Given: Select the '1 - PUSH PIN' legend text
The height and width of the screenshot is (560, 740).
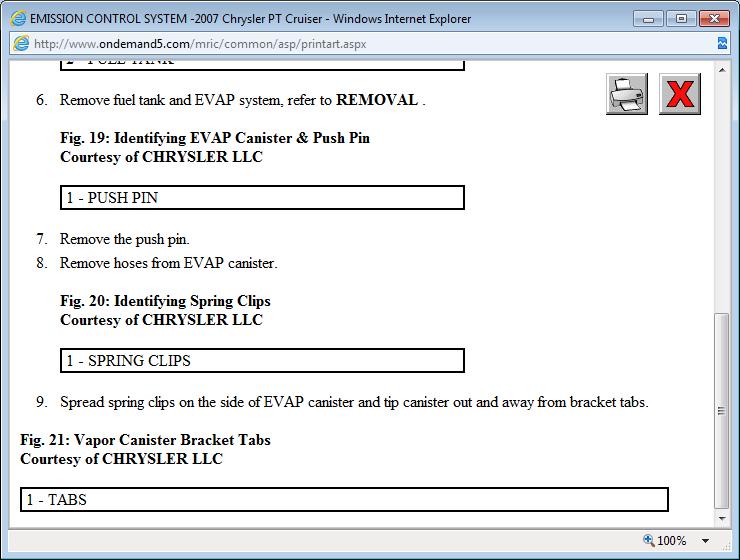Looking at the screenshot, I should pos(112,198).
